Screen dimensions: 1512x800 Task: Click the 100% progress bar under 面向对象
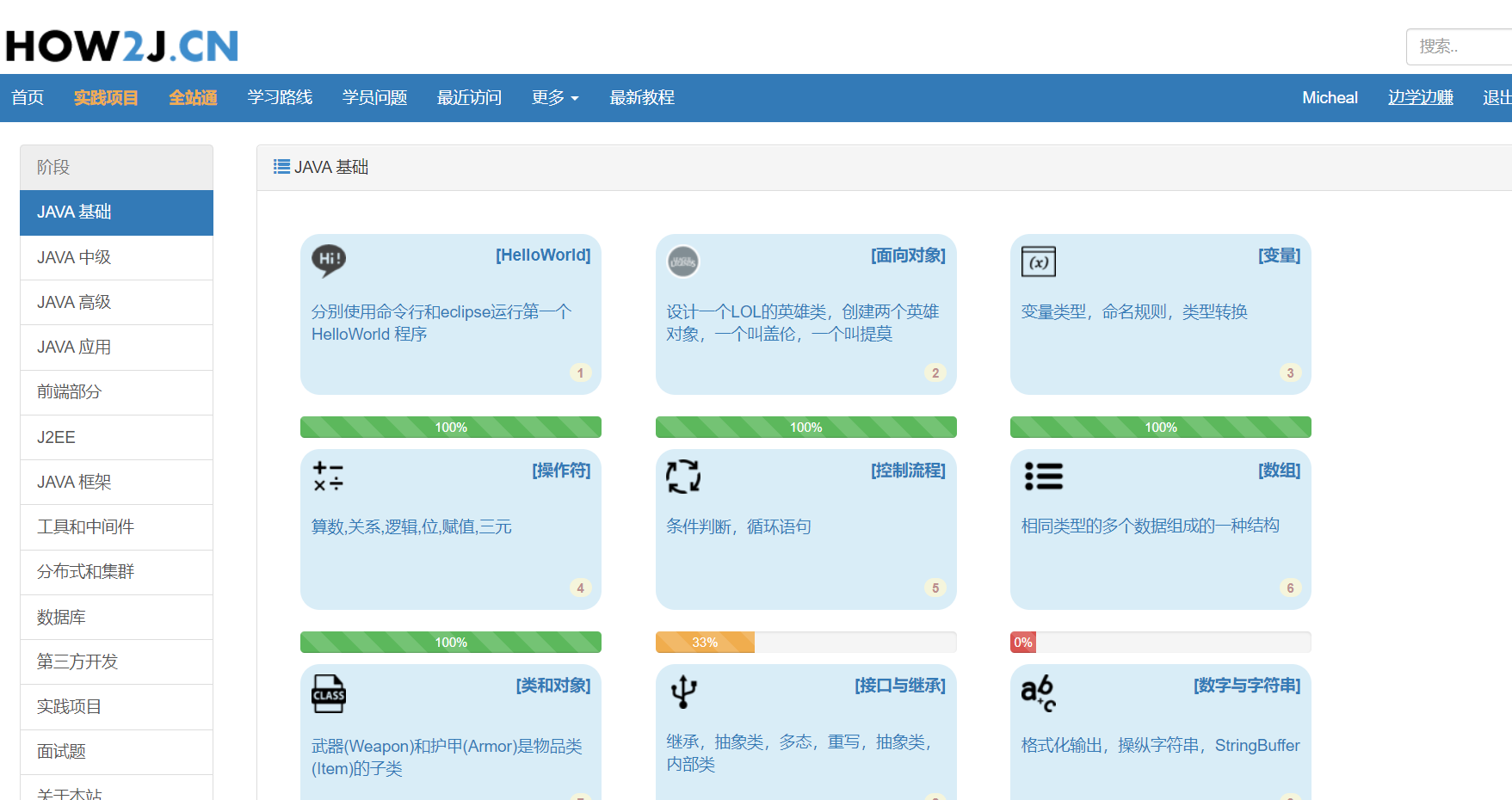point(806,428)
